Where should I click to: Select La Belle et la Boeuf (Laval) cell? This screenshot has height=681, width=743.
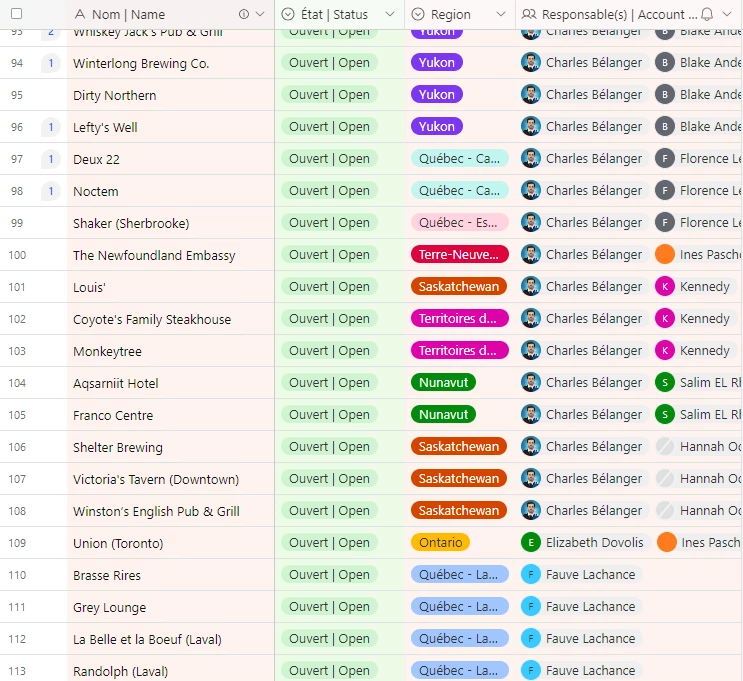[171, 639]
